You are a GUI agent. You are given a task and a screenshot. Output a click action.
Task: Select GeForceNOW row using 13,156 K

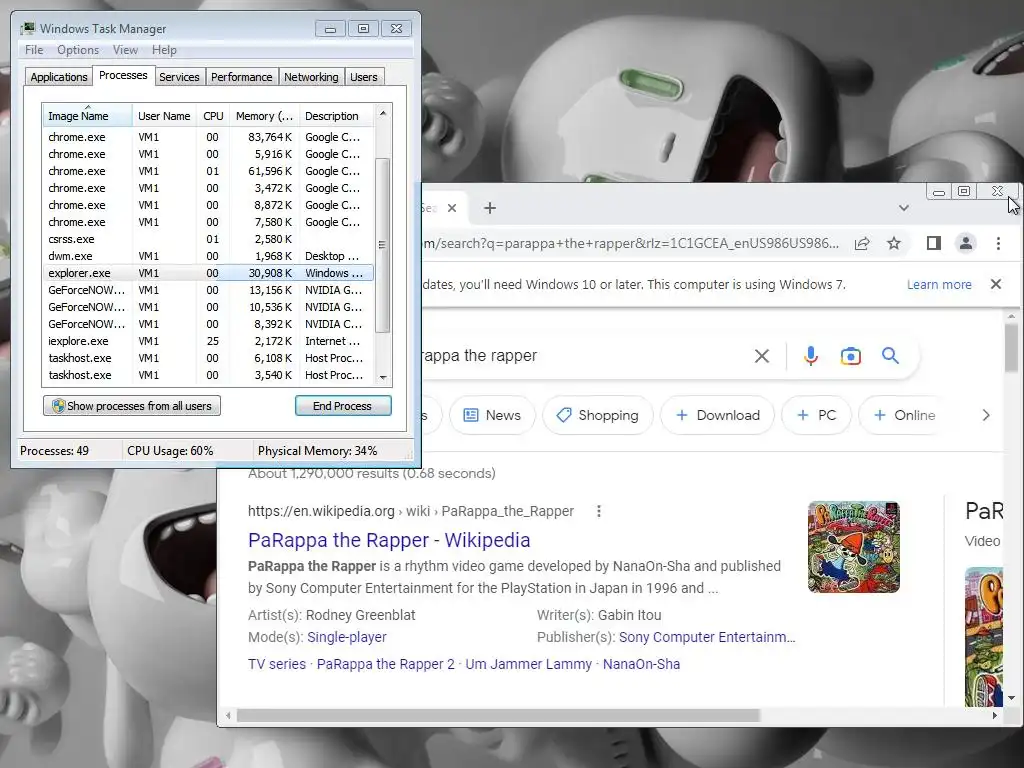208,290
